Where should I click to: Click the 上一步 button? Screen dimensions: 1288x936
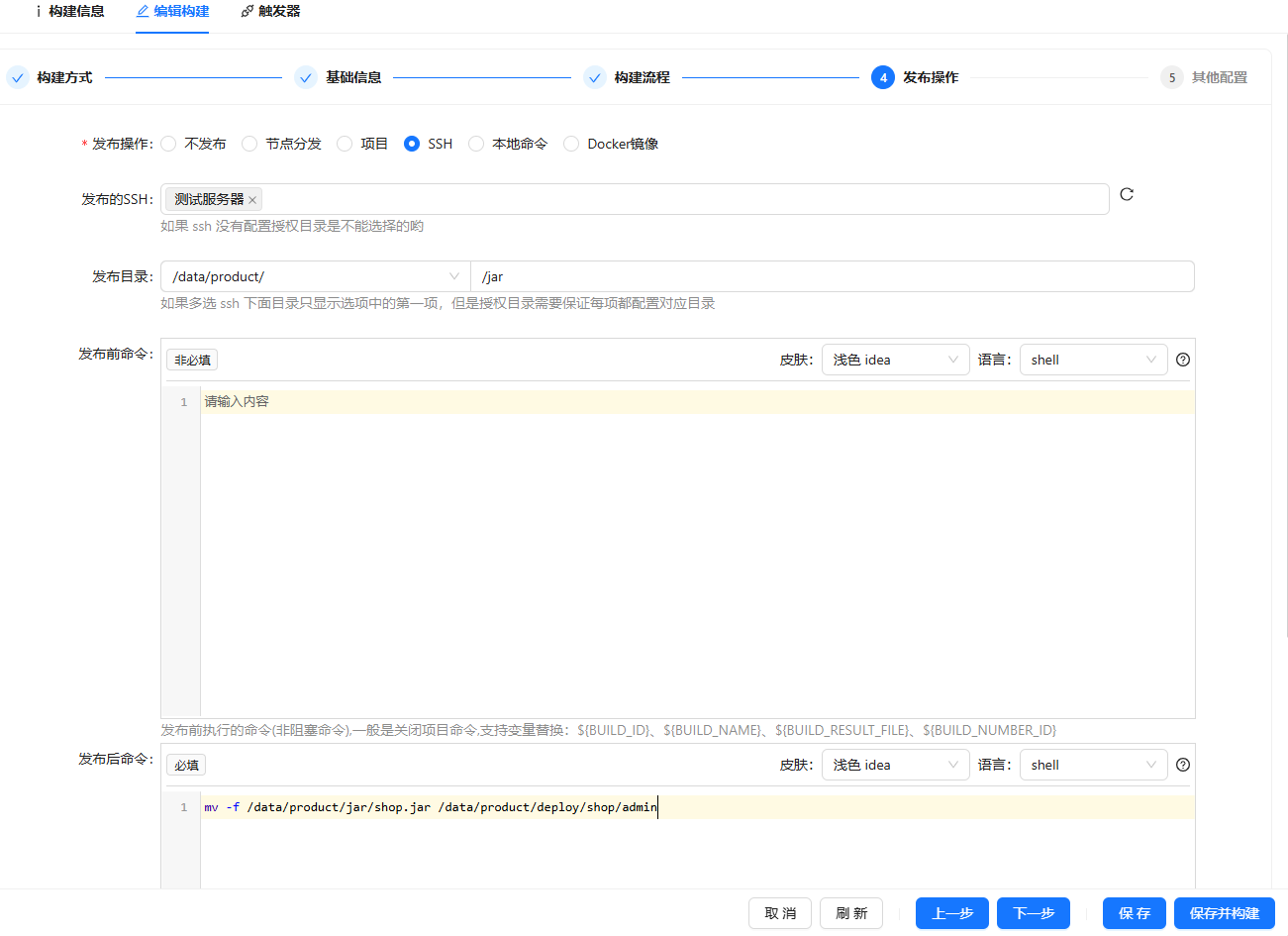951,913
